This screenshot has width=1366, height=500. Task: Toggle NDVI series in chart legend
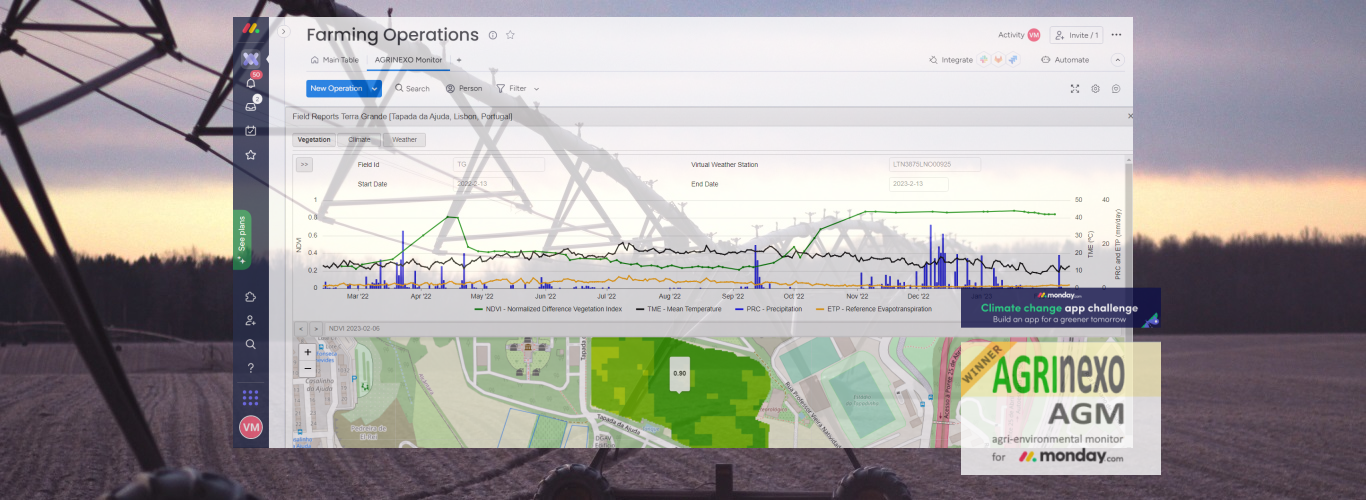pyautogui.click(x=547, y=309)
